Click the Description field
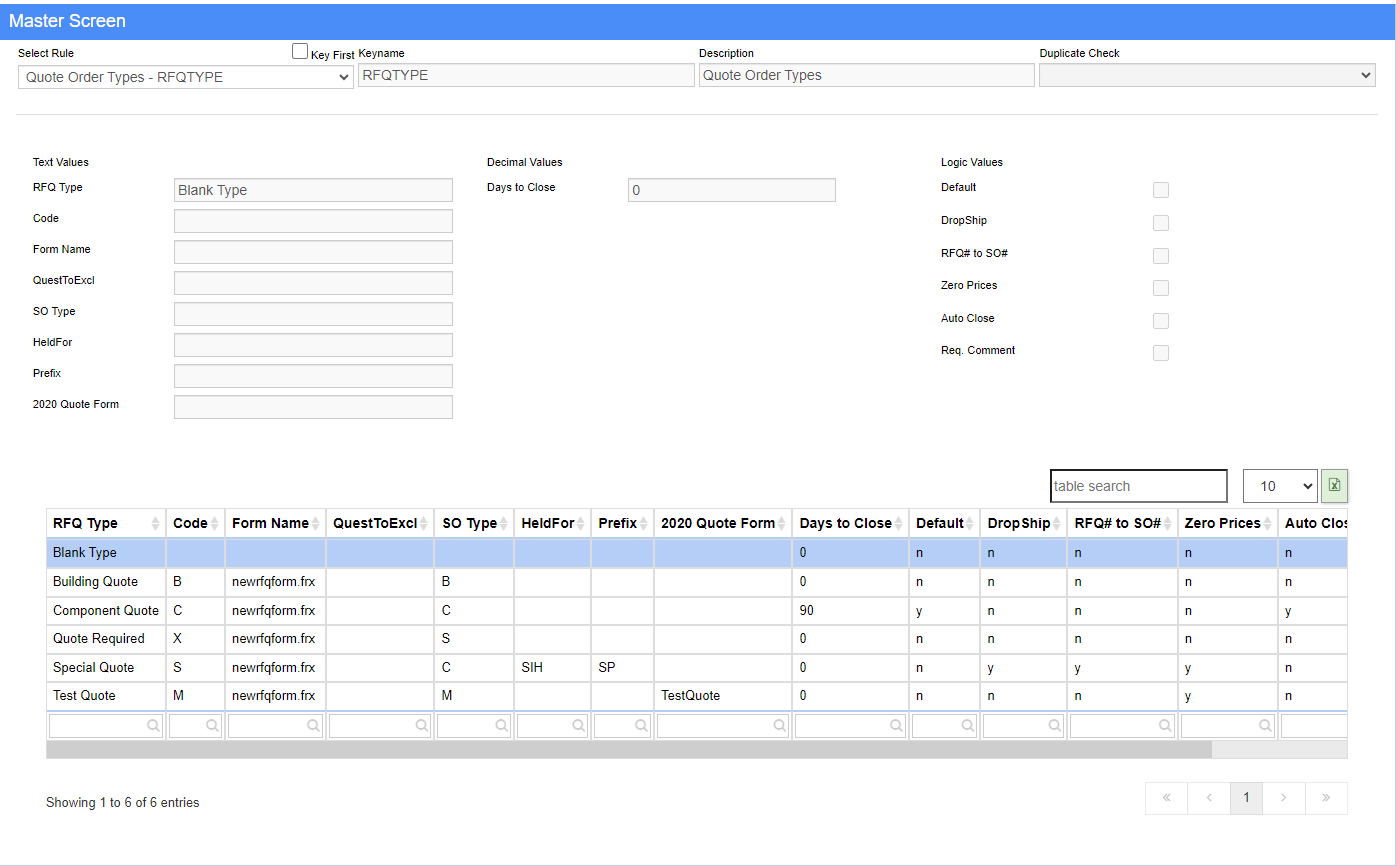The height and width of the screenshot is (866, 1396). (867, 75)
